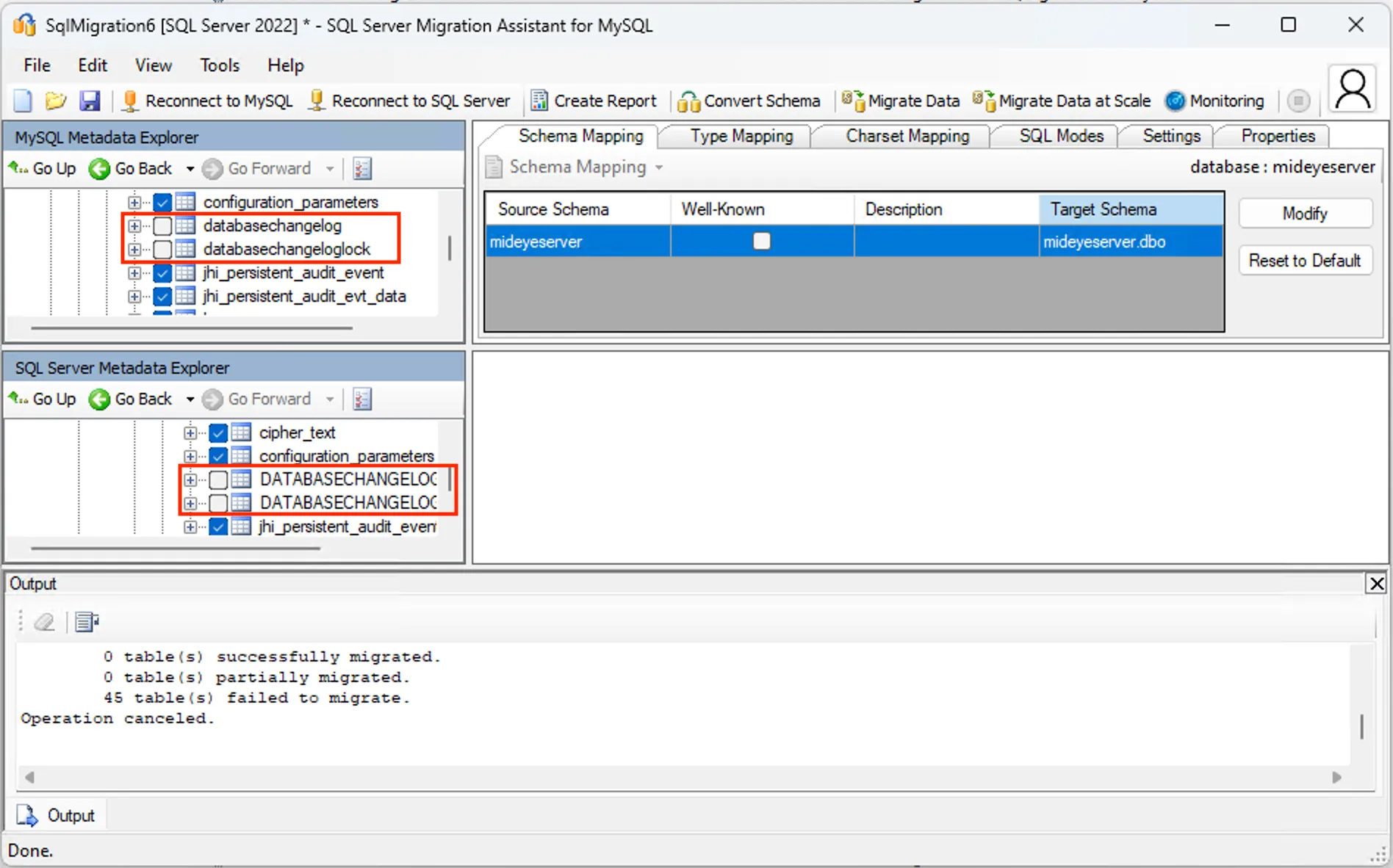This screenshot has width=1393, height=868.
Task: Uncheck the cipher_text table checkbox
Action: 218,433
